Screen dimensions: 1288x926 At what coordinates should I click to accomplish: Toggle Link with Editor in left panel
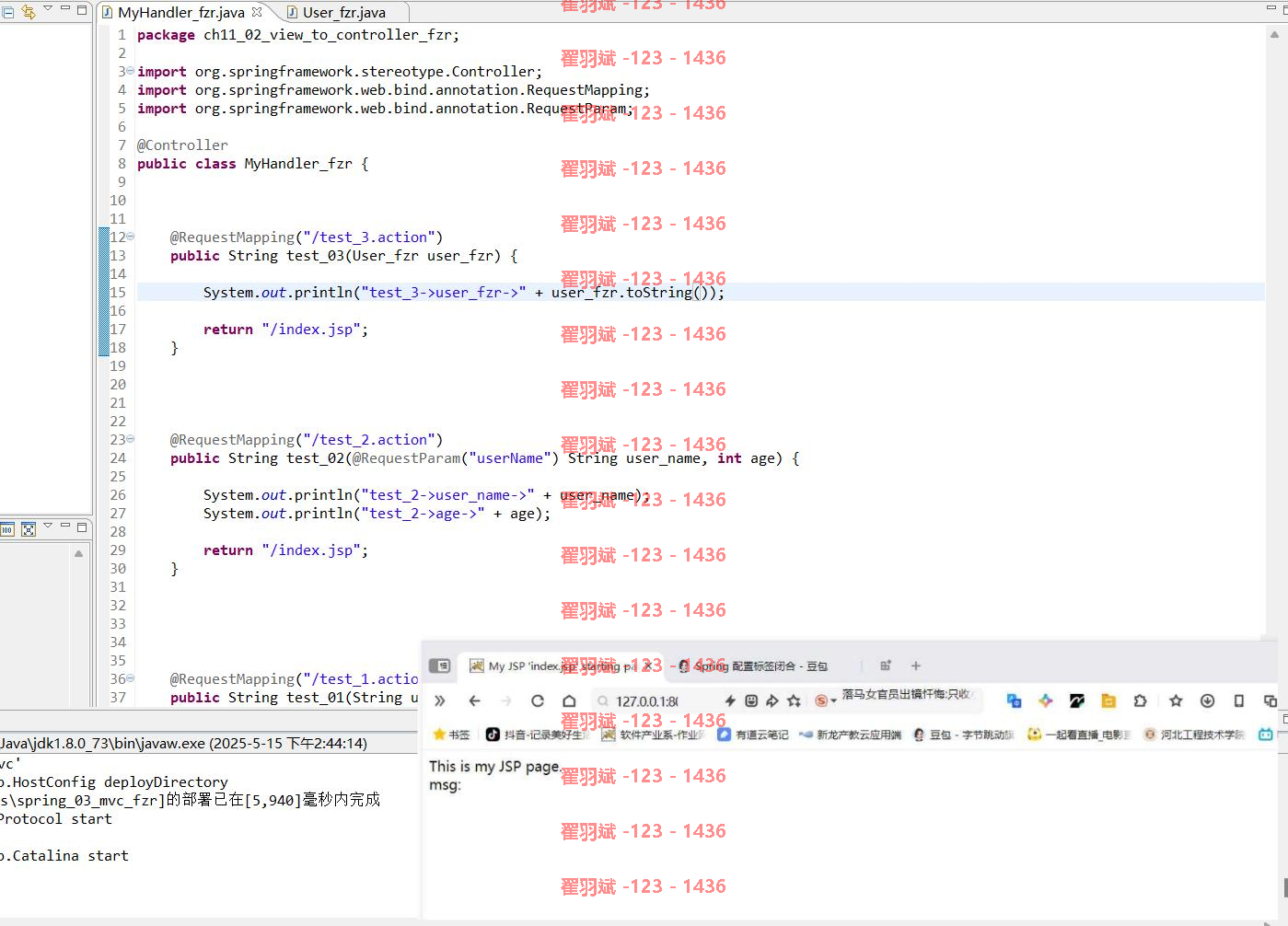pyautogui.click(x=28, y=12)
